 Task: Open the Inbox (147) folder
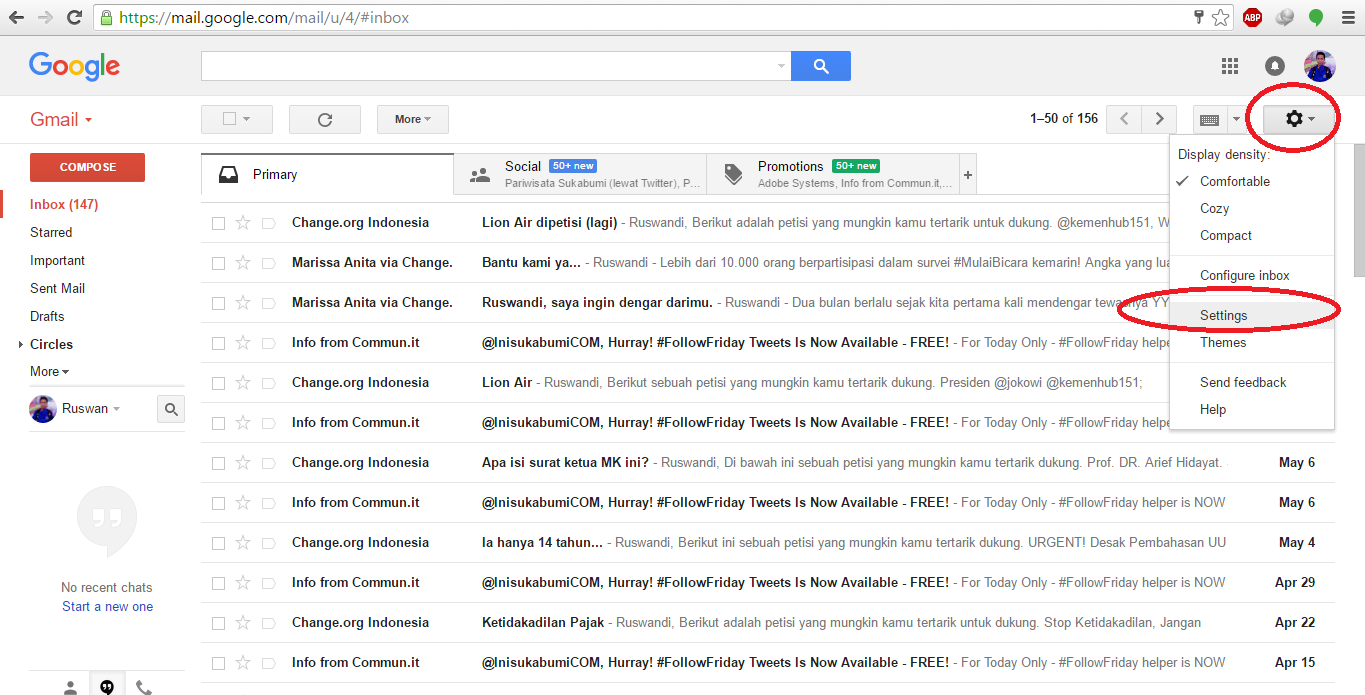[x=64, y=204]
